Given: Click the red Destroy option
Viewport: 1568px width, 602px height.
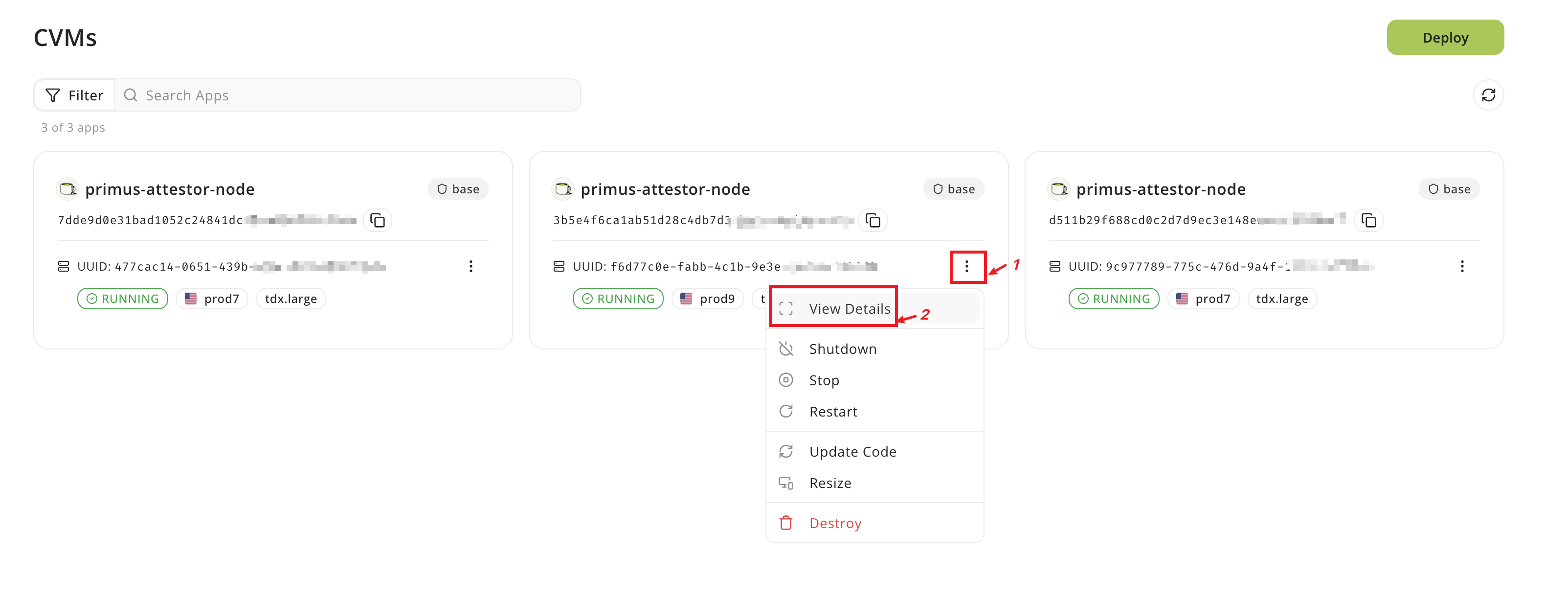Looking at the screenshot, I should point(834,523).
